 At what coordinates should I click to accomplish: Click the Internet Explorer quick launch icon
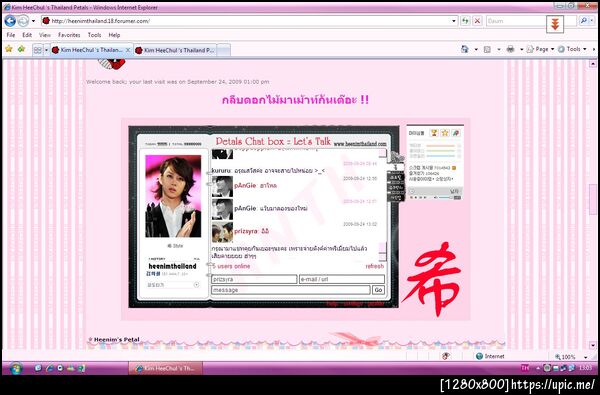coord(49,368)
